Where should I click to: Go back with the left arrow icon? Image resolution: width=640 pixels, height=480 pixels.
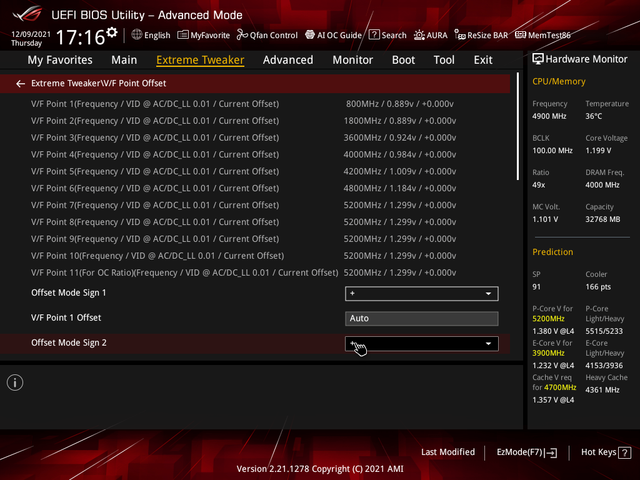[20, 84]
